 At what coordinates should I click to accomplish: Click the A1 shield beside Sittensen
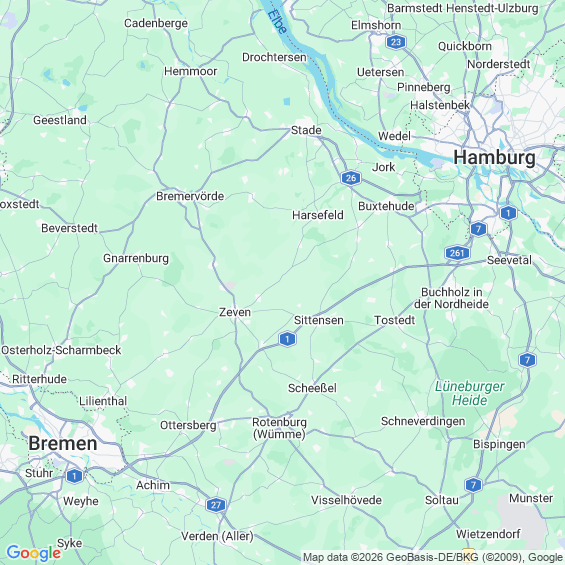click(287, 339)
